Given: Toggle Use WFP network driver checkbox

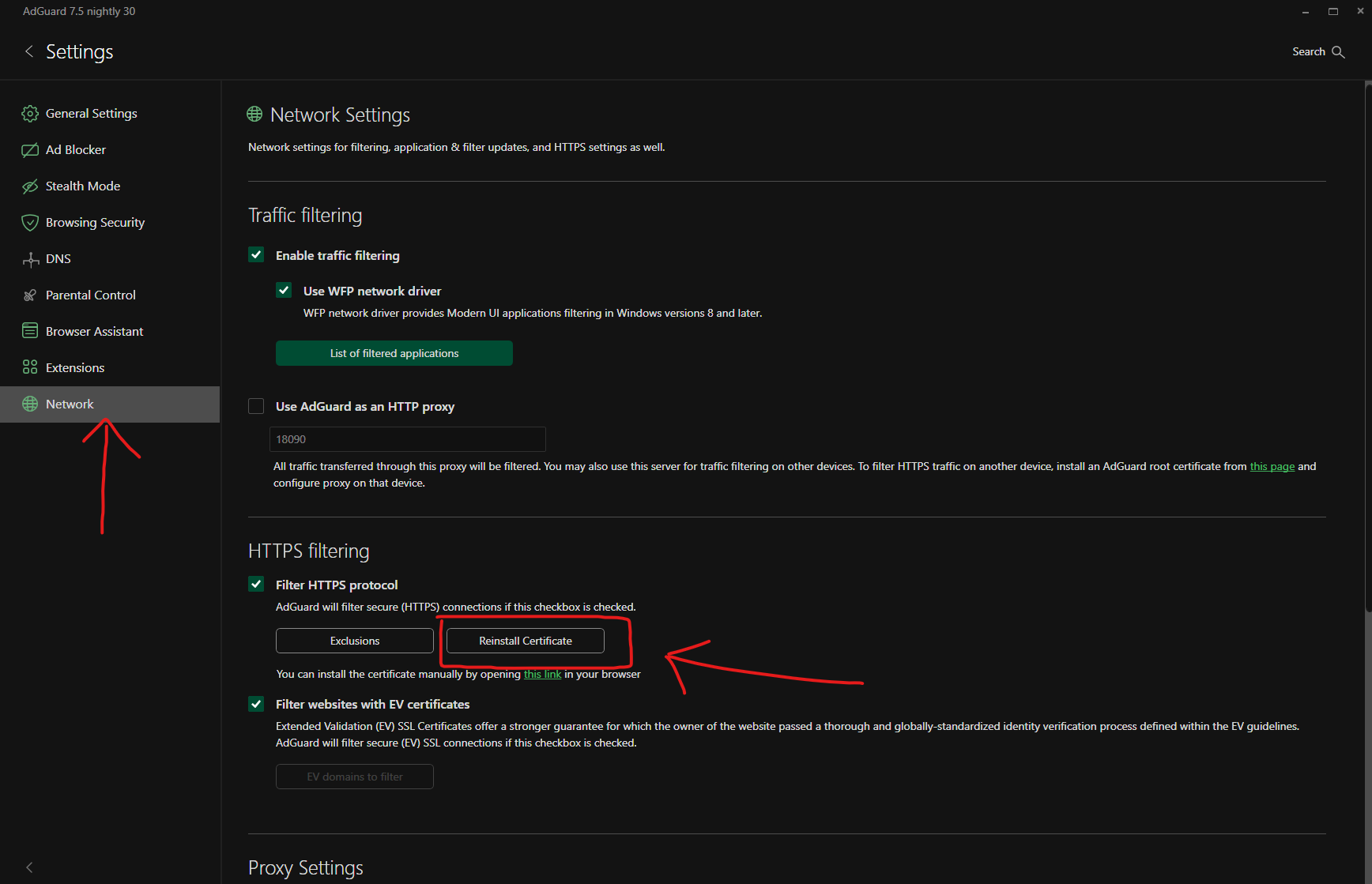Looking at the screenshot, I should pos(284,290).
